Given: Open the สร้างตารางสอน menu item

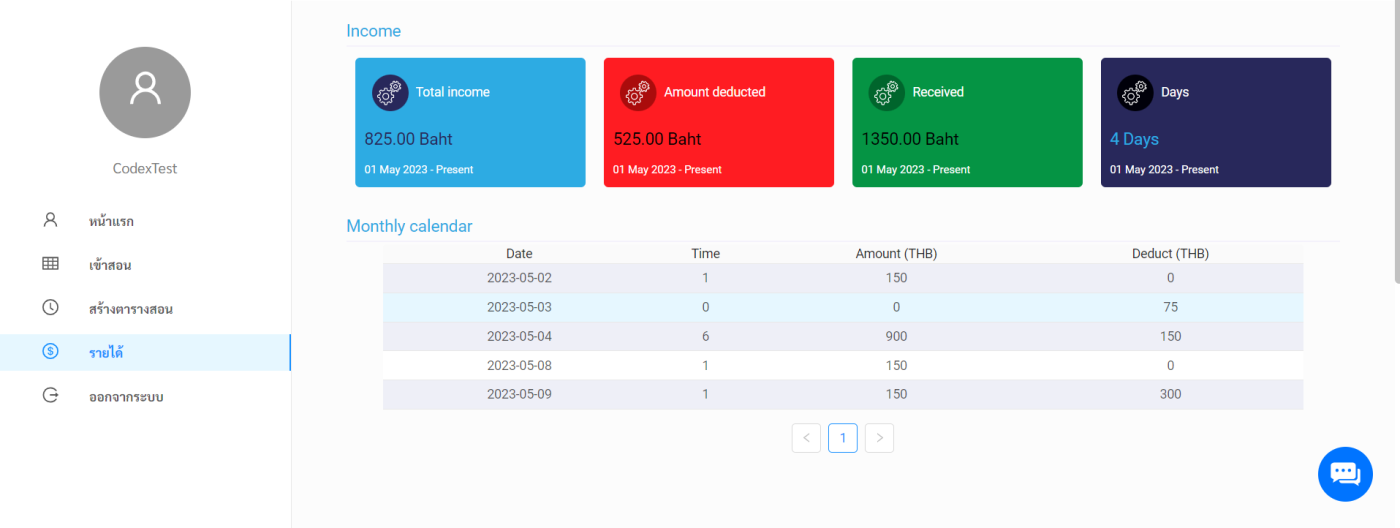Looking at the screenshot, I should 131,309.
